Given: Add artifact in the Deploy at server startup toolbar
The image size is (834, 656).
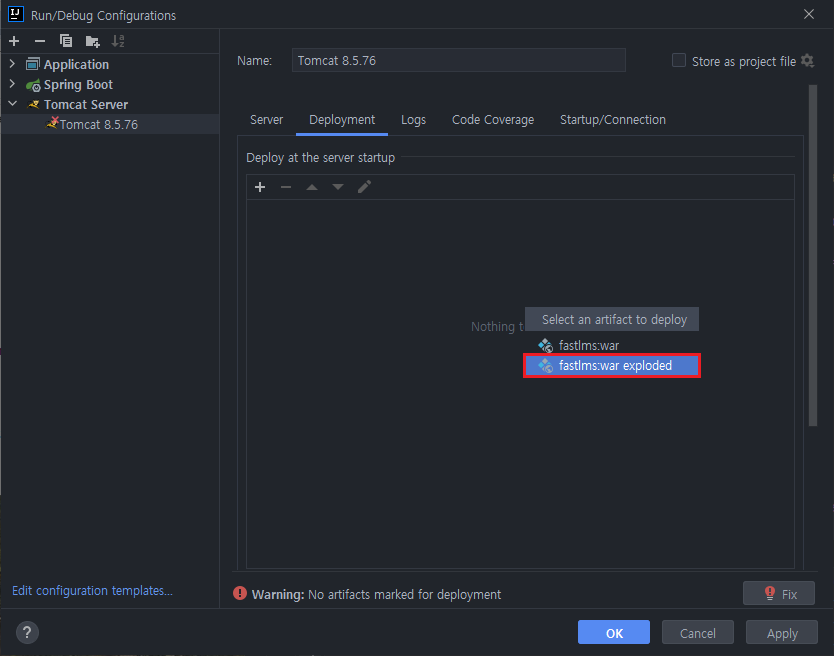Looking at the screenshot, I should tap(260, 187).
